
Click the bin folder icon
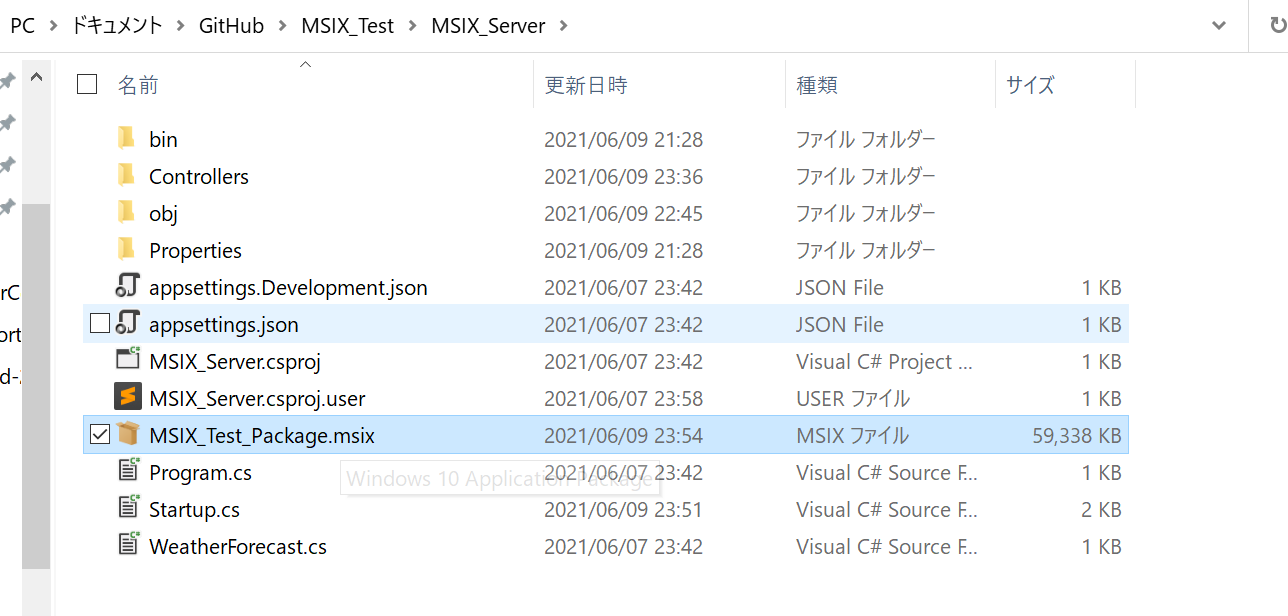[x=126, y=138]
